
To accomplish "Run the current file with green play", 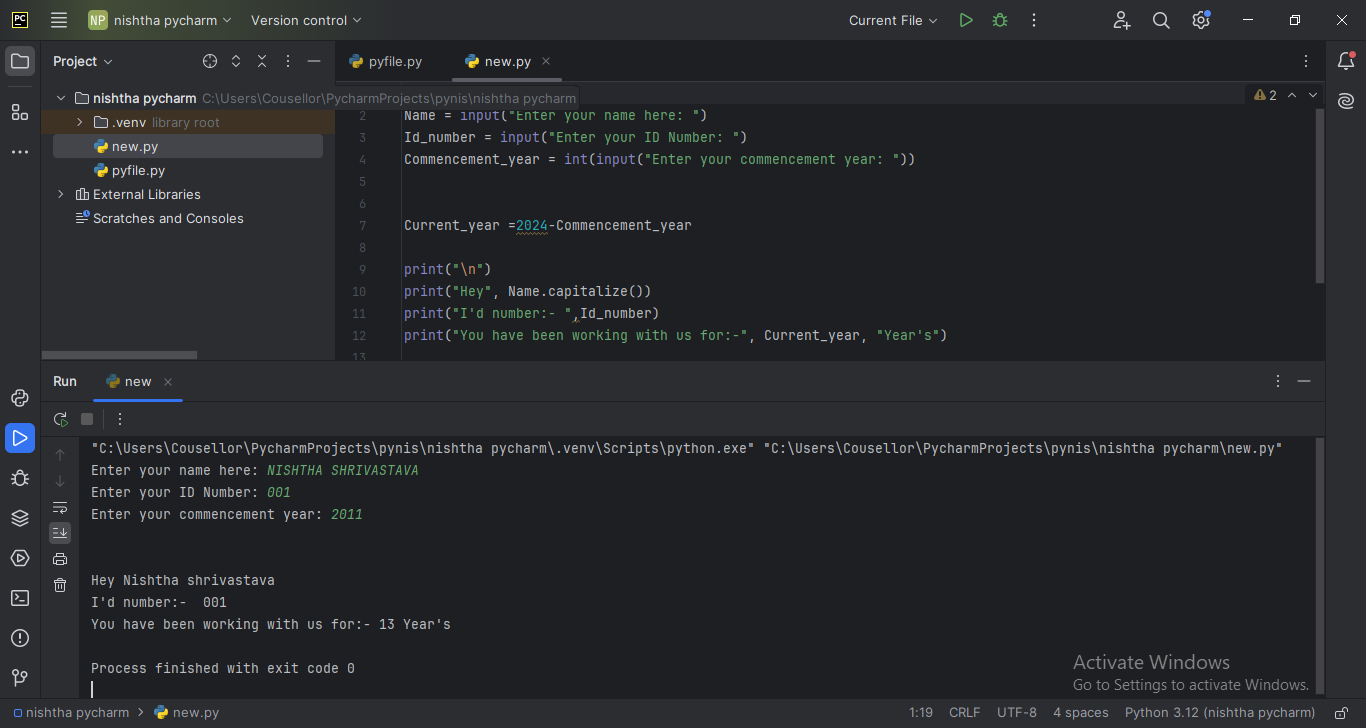I will [x=966, y=20].
